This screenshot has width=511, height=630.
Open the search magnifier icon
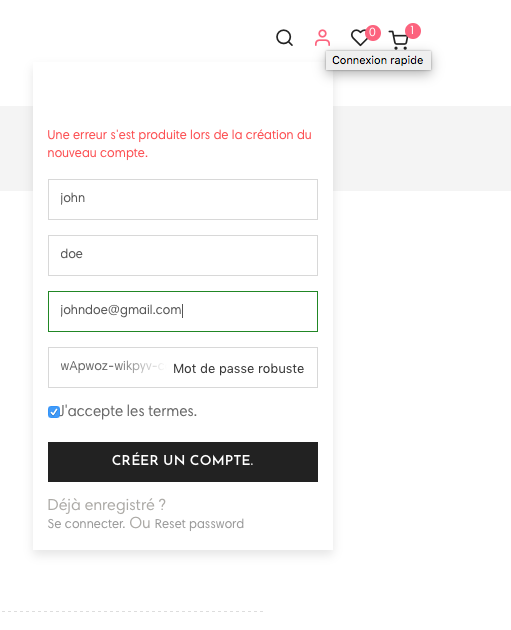click(284, 38)
